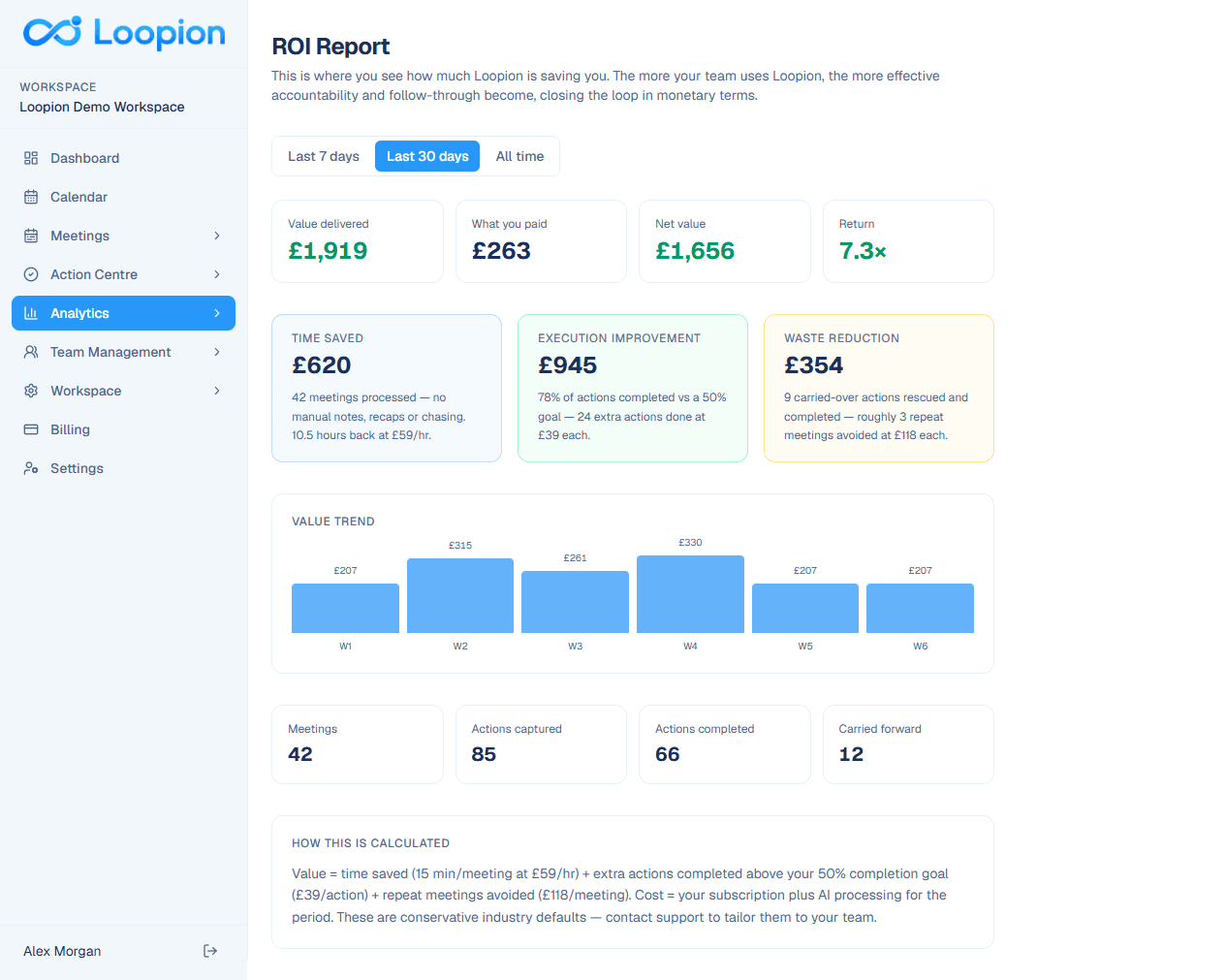Click the £330 label above W4

click(x=690, y=543)
